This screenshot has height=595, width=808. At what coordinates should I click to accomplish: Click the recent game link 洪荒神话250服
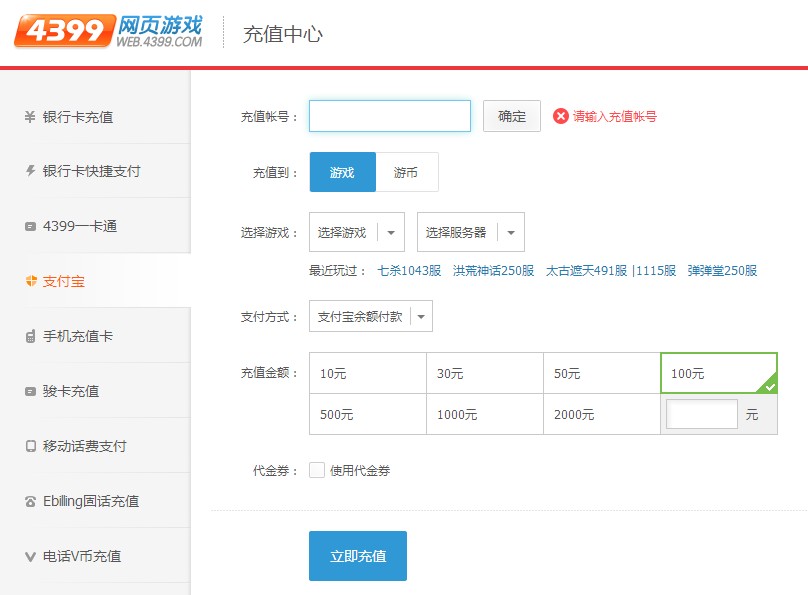coord(493,271)
